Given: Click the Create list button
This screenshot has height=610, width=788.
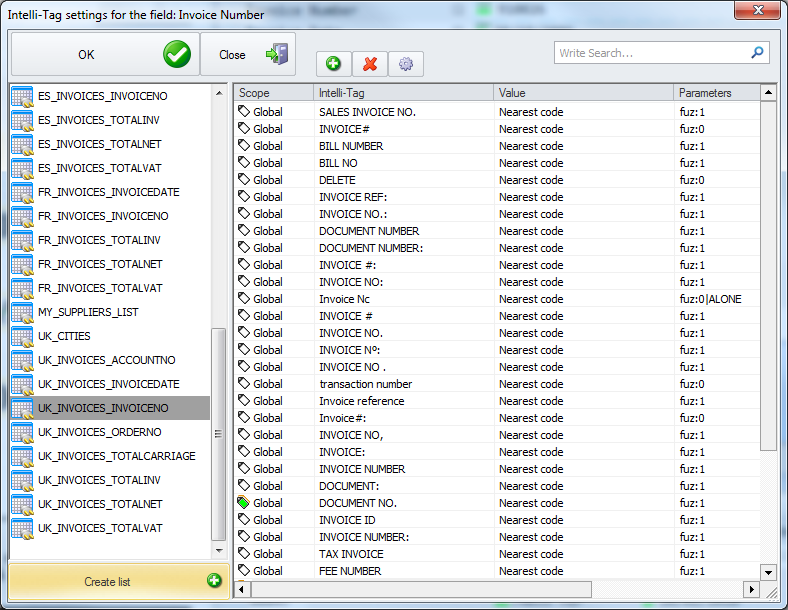Looking at the screenshot, I should pos(119,581).
